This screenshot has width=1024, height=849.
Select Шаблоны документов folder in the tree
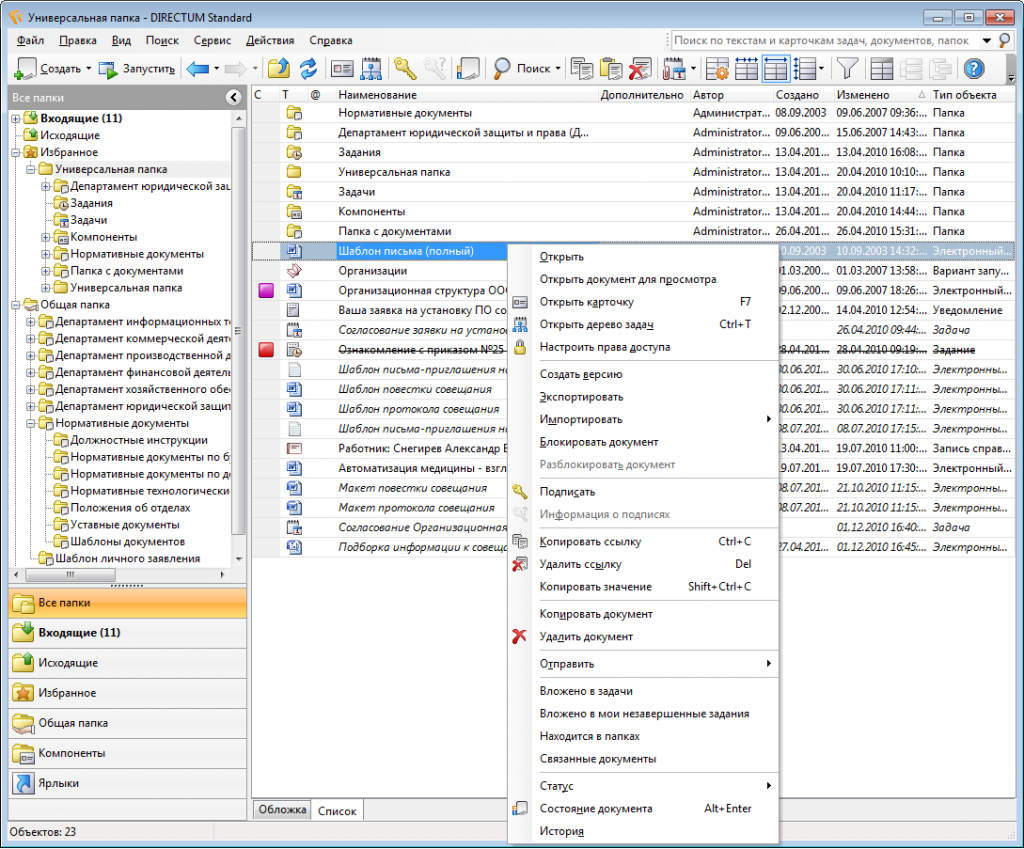coord(127,541)
